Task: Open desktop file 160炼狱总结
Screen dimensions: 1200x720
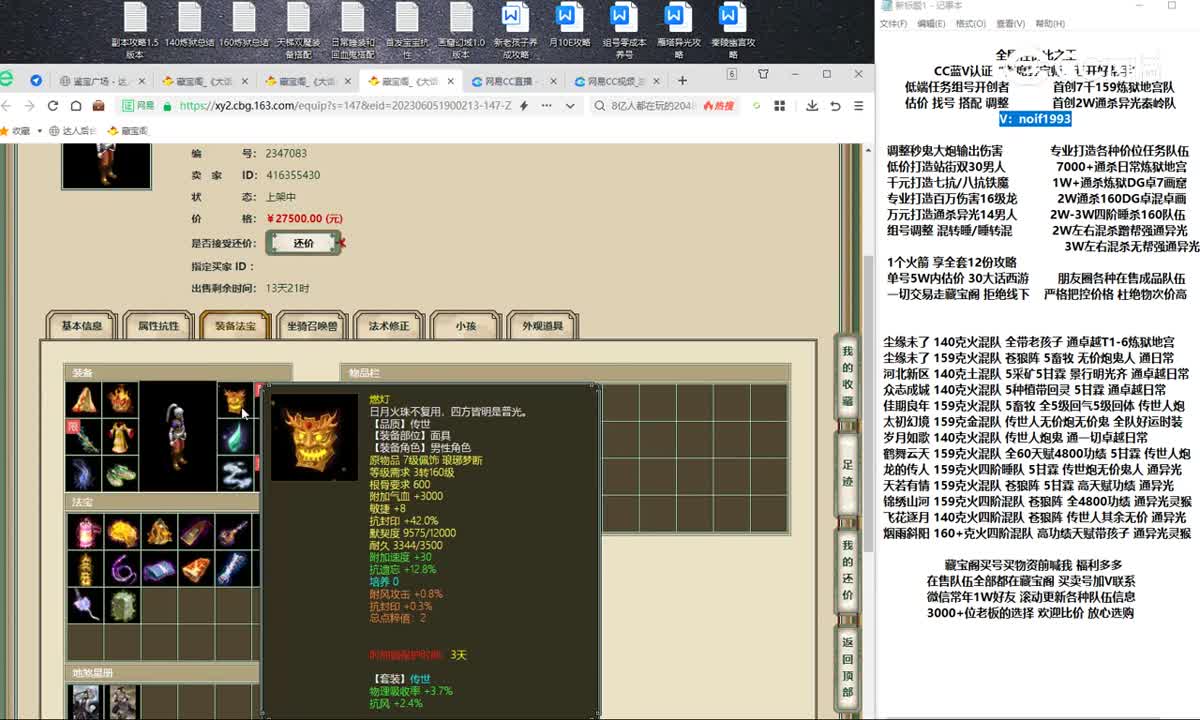Action: (244, 25)
